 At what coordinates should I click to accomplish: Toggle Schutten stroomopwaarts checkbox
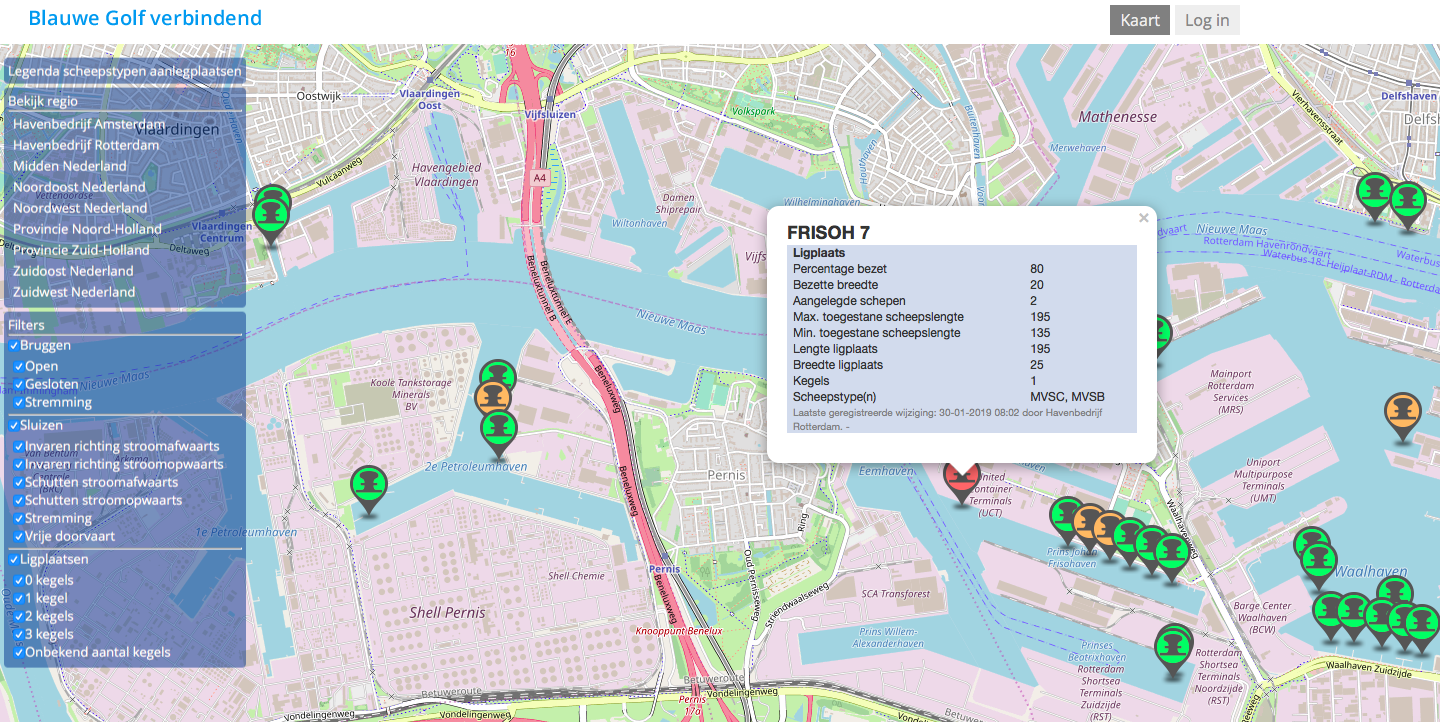(19, 501)
